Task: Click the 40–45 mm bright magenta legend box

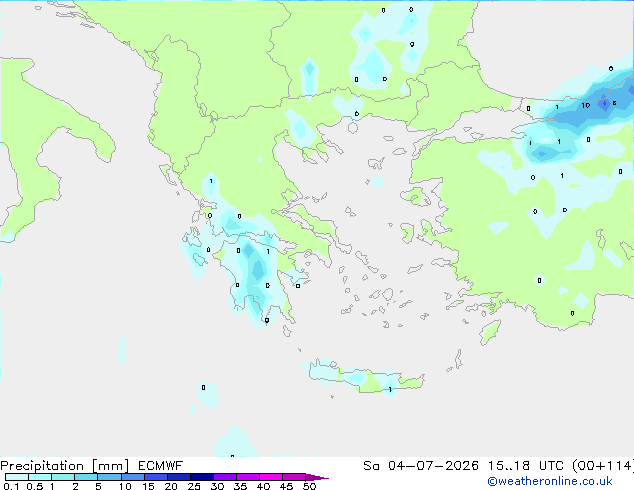Action: click(x=271, y=477)
